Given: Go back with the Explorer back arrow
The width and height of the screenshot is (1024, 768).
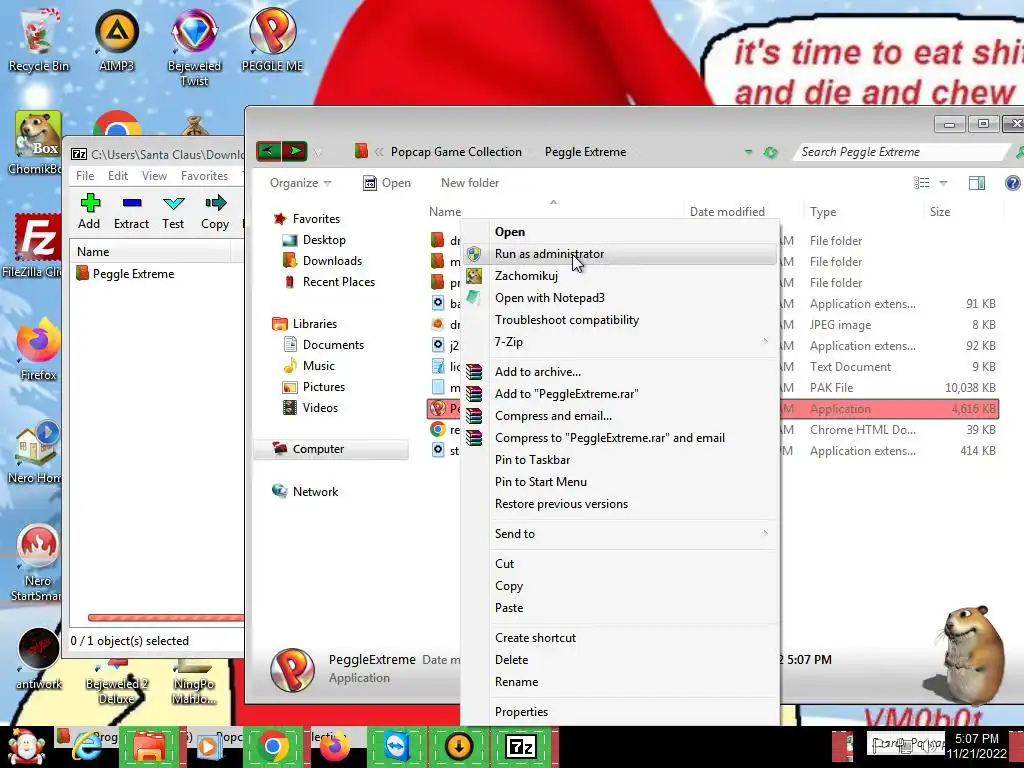Looking at the screenshot, I should [268, 152].
